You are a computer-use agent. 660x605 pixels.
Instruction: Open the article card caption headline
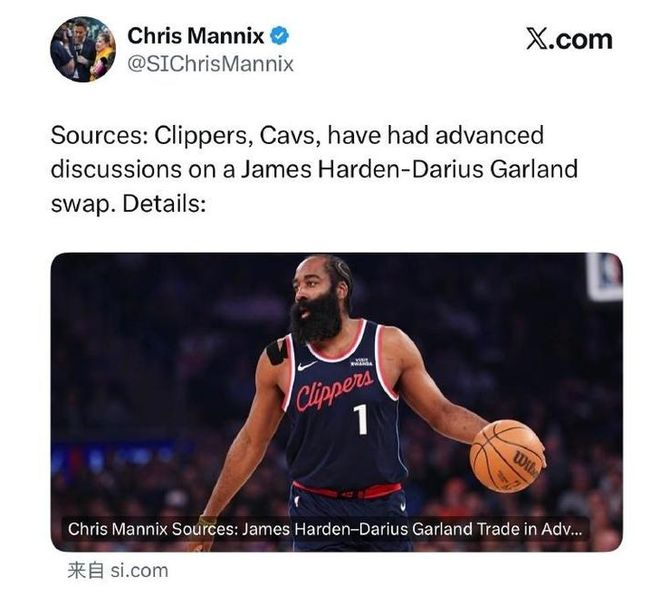[325, 529]
